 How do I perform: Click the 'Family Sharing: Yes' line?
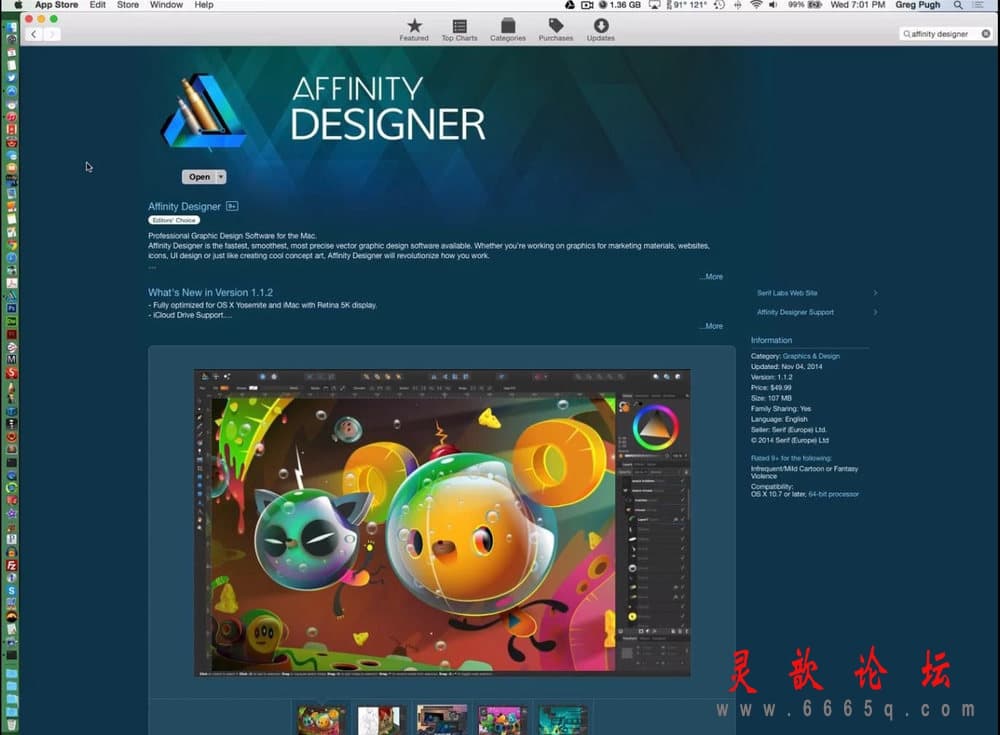pyautogui.click(x=781, y=408)
